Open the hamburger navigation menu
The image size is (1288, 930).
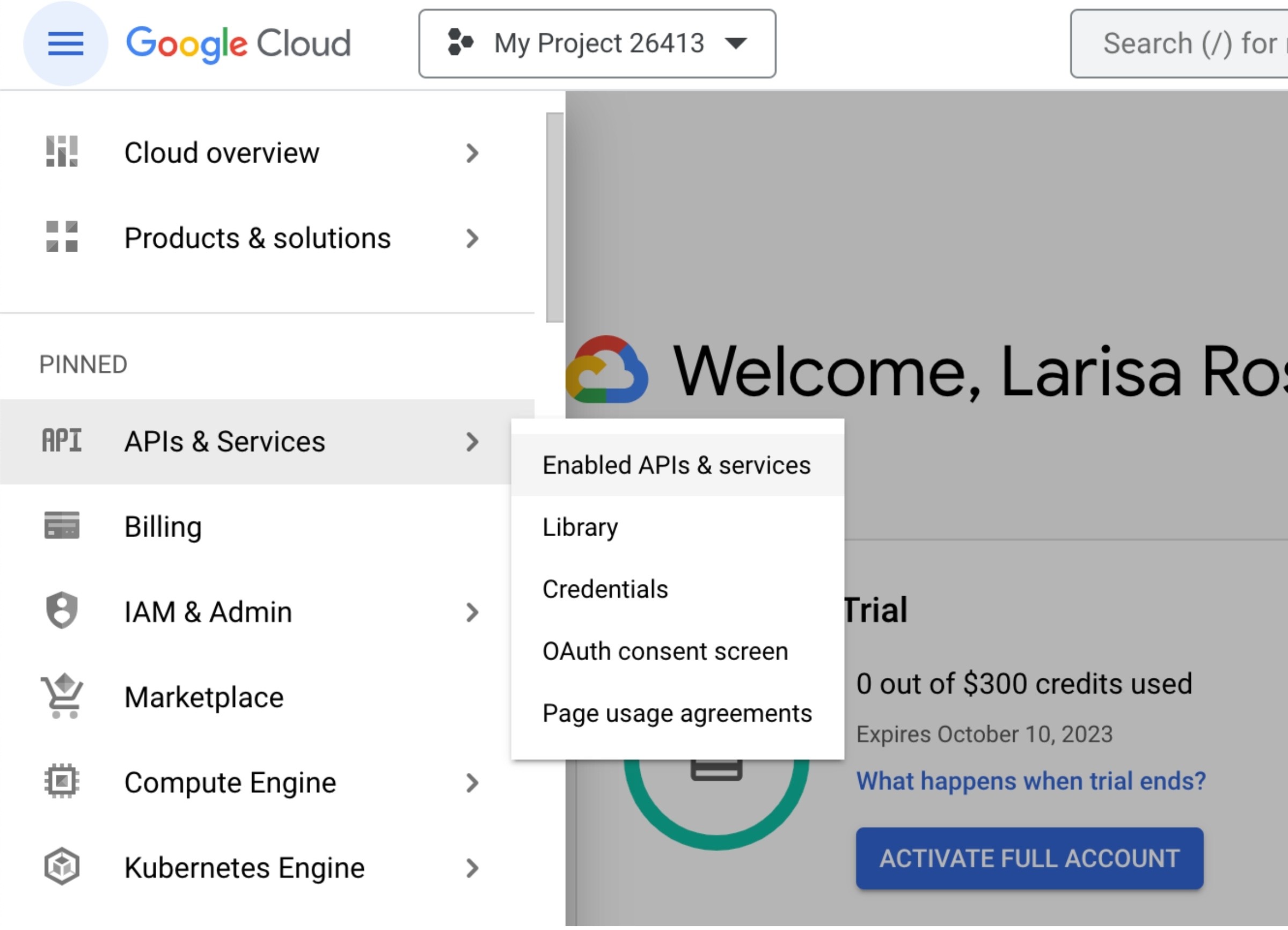point(65,43)
